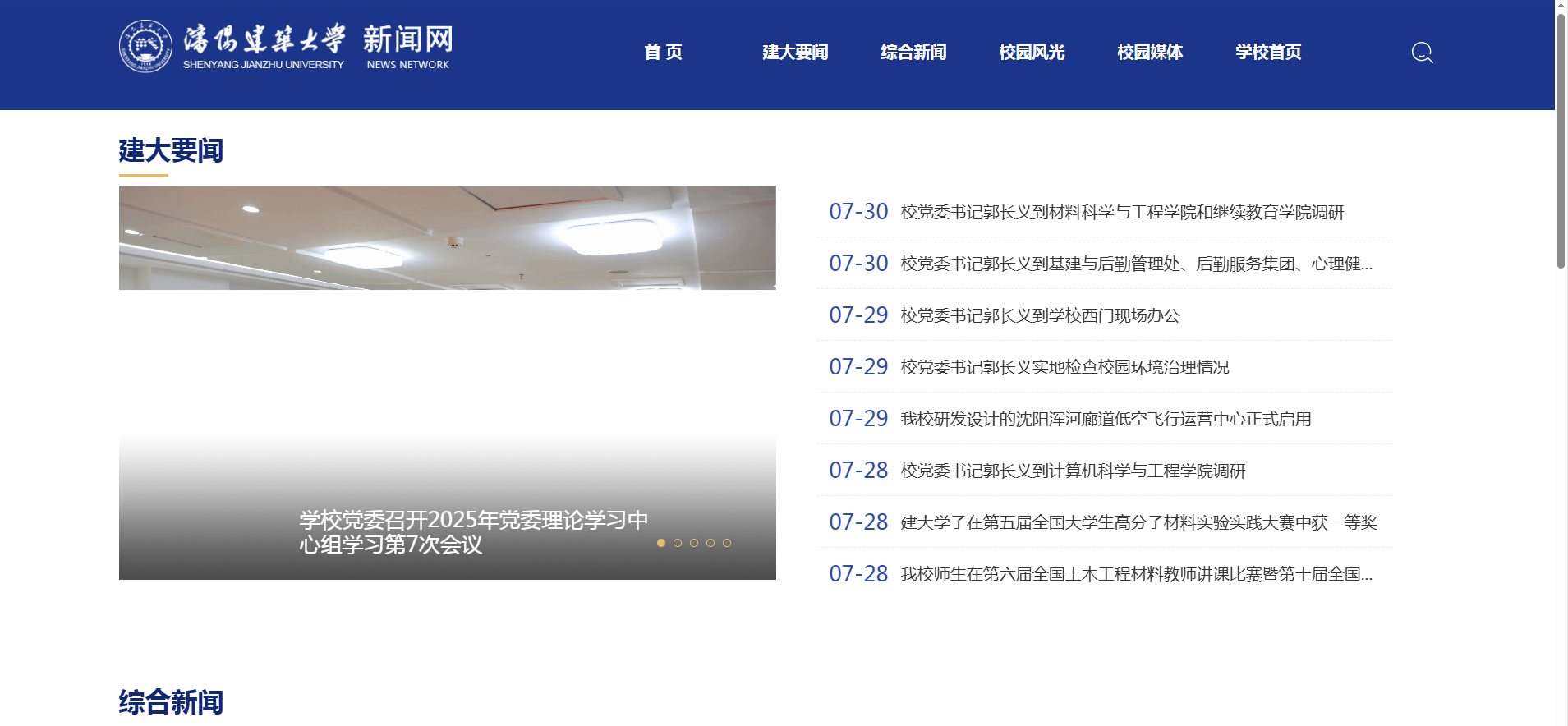
Task: Select 校园媒体 in the top menu
Action: [1149, 53]
